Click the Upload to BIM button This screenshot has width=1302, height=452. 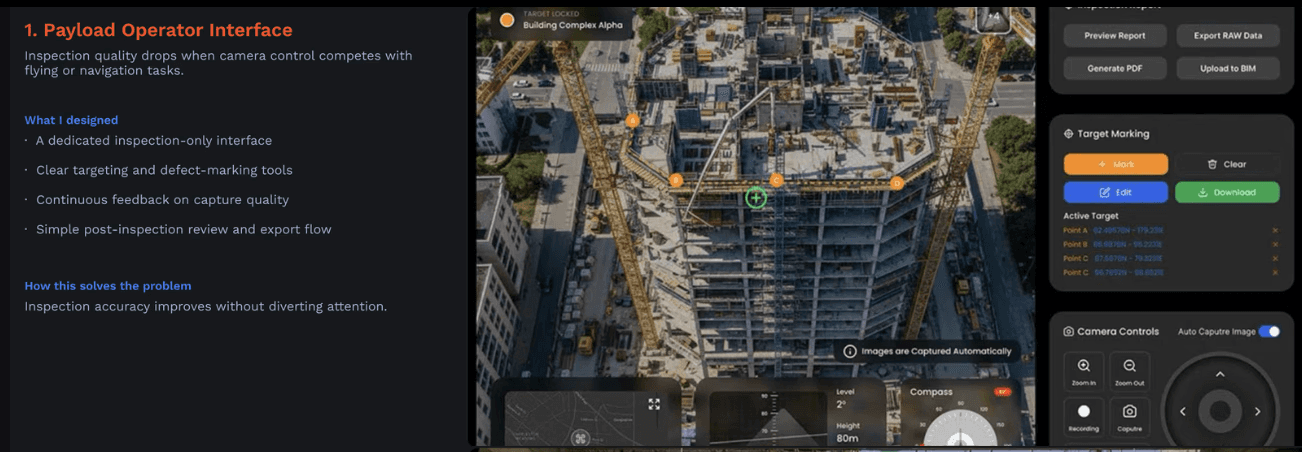point(1228,68)
